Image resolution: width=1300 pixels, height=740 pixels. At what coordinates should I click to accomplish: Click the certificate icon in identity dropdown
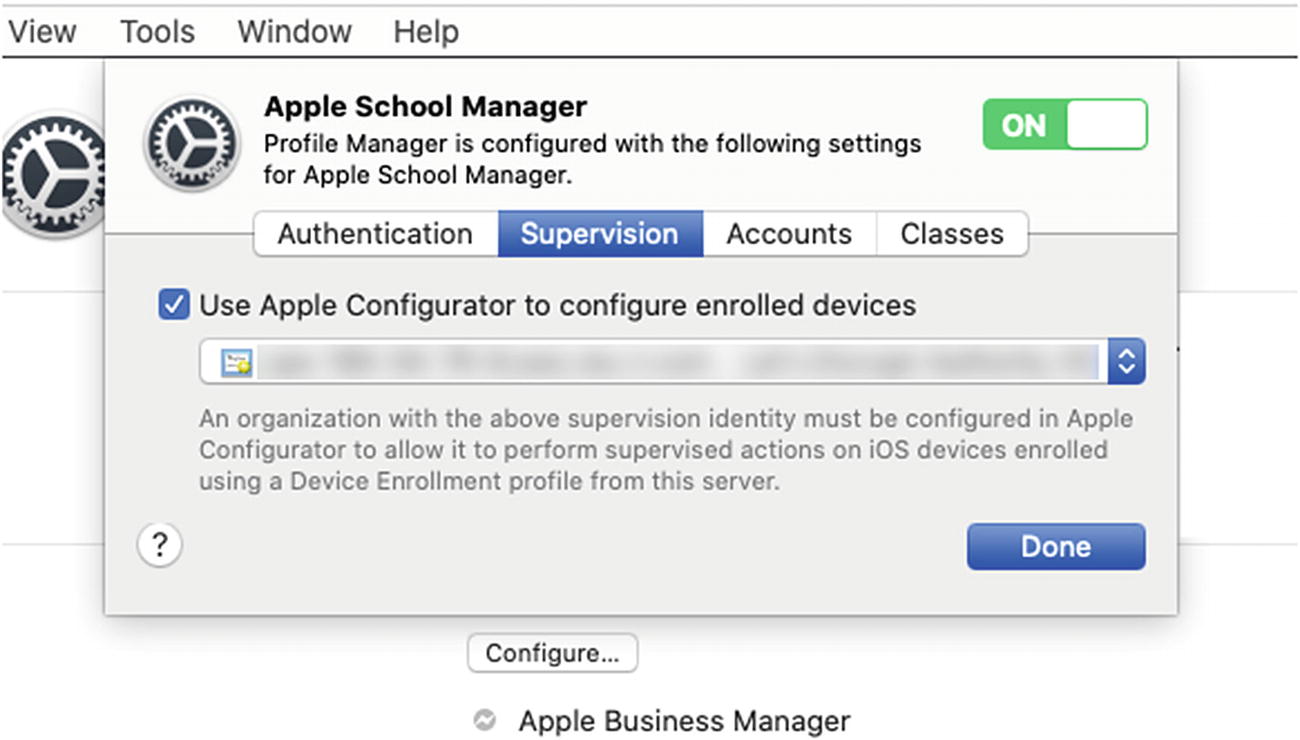pyautogui.click(x=237, y=362)
